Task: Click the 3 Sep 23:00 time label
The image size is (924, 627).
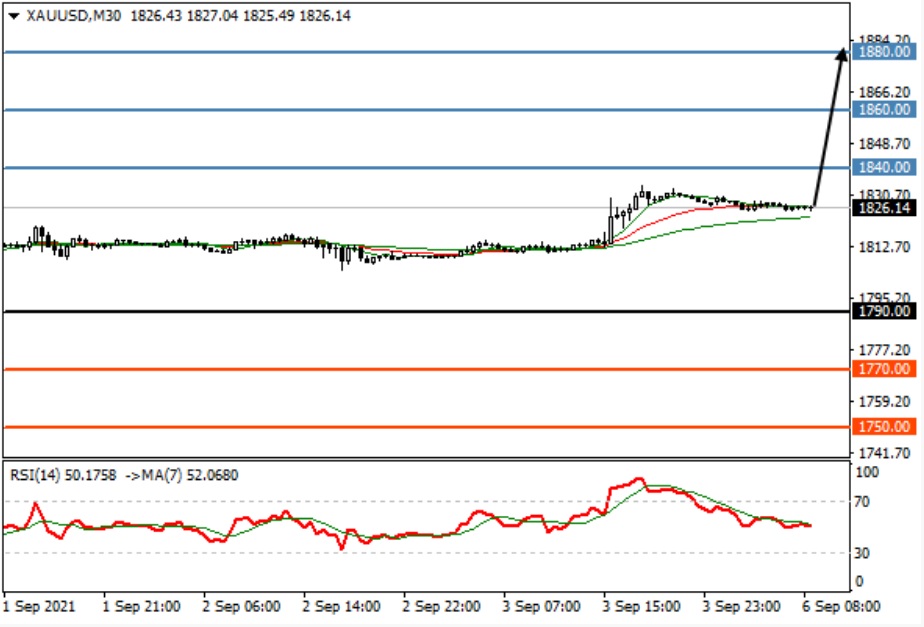Action: click(741, 606)
